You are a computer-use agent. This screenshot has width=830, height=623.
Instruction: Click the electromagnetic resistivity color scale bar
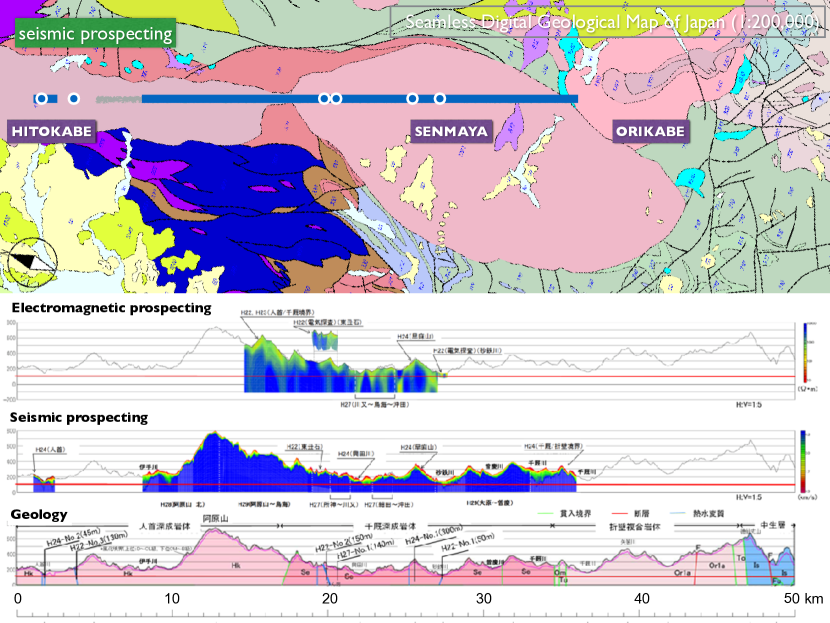point(806,353)
